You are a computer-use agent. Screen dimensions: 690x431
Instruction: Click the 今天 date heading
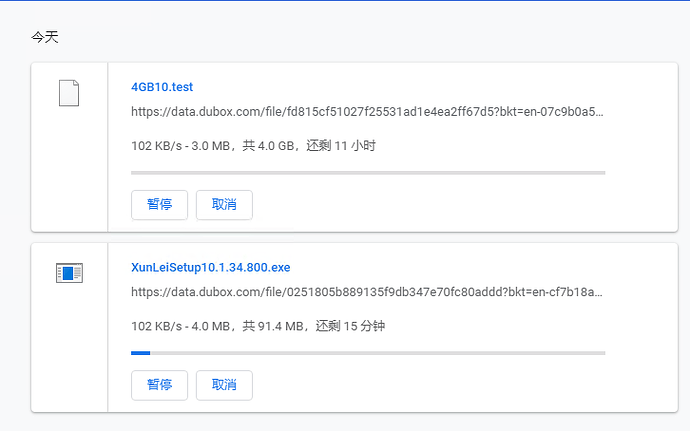pyautogui.click(x=45, y=37)
